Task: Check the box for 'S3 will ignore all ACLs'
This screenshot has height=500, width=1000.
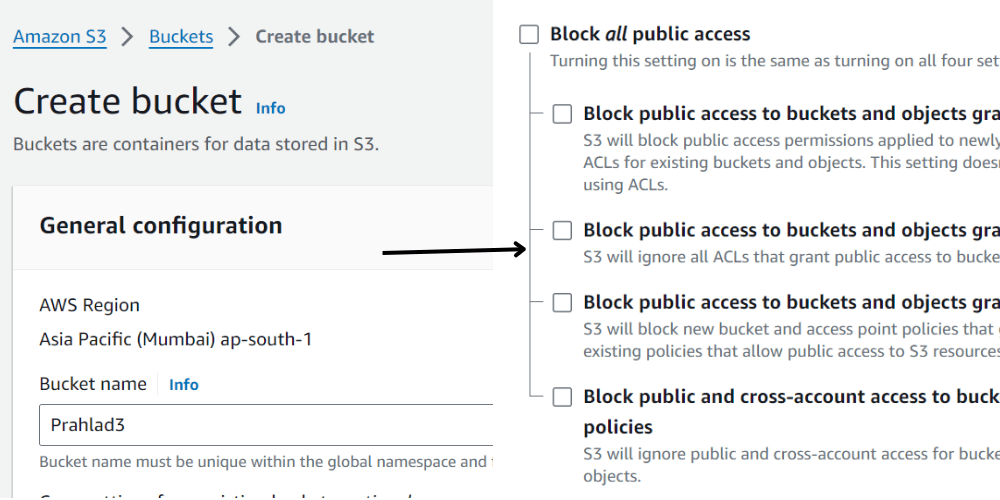Action: [x=562, y=231]
